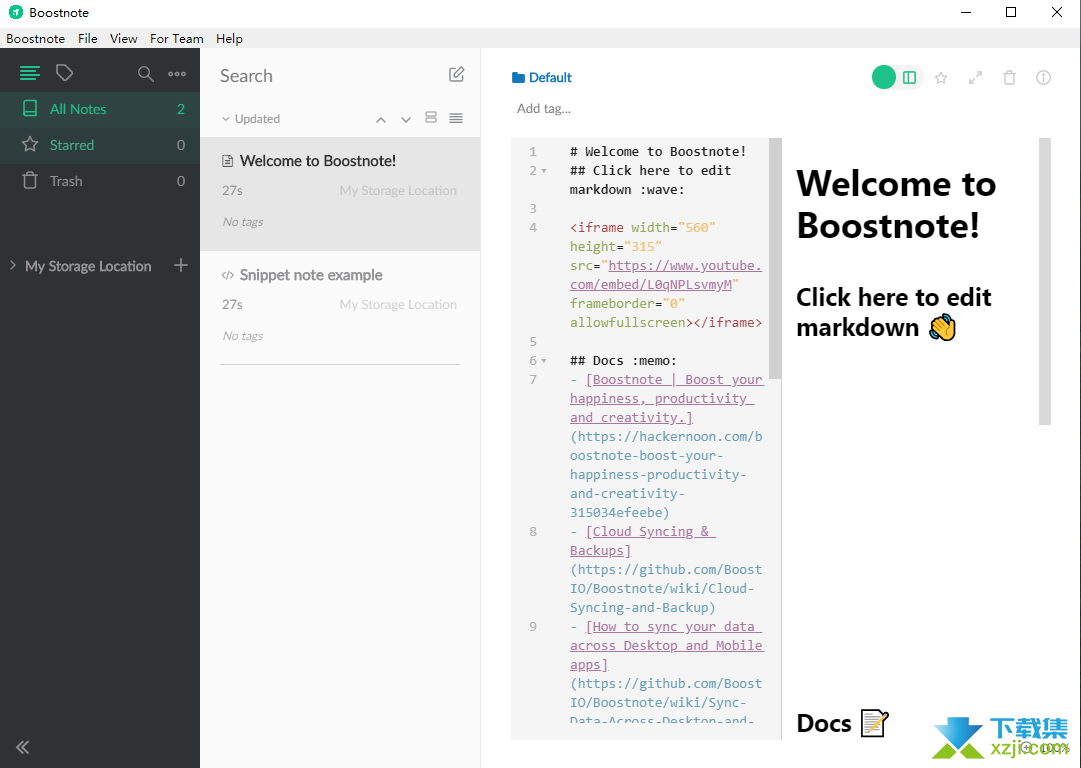This screenshot has width=1081, height=768.
Task: Place cursor on '# Welcome to Boostnote!' editor line
Action: [658, 152]
